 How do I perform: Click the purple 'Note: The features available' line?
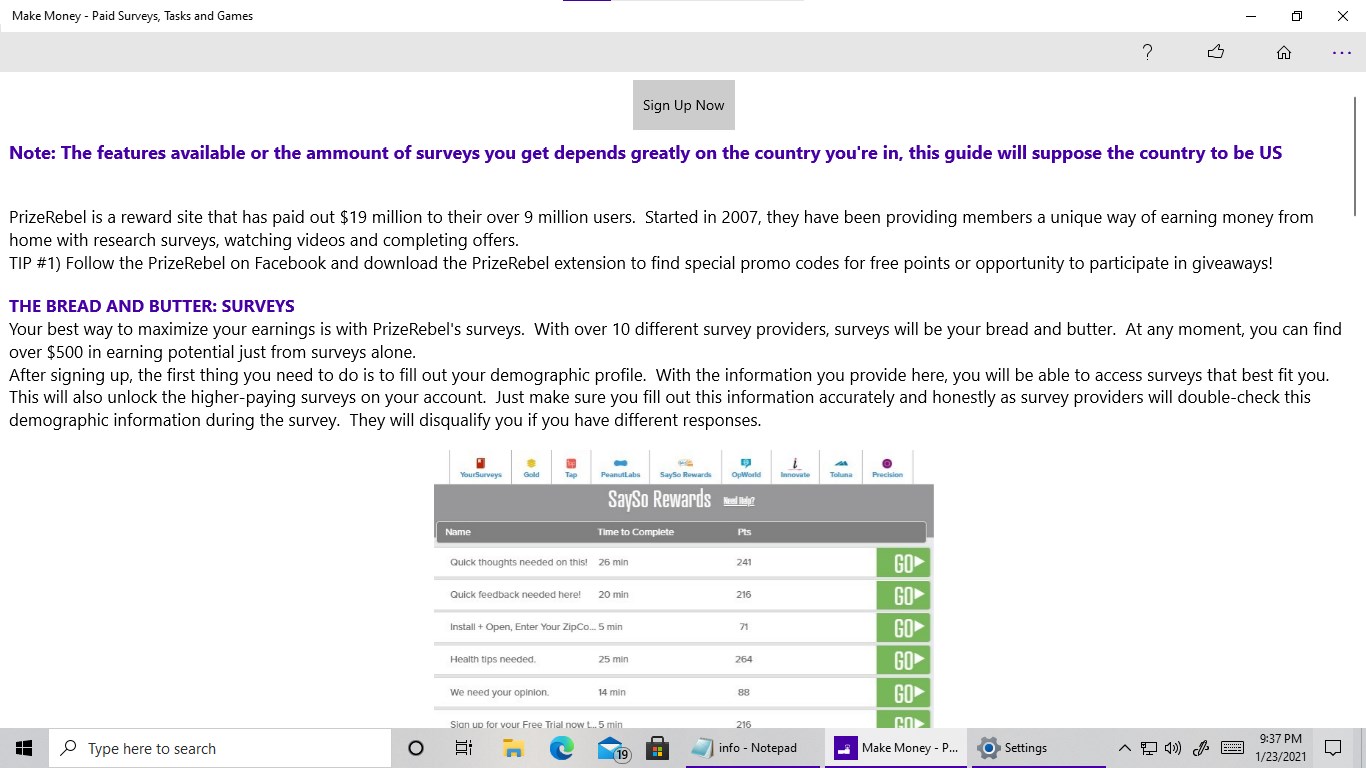(645, 153)
